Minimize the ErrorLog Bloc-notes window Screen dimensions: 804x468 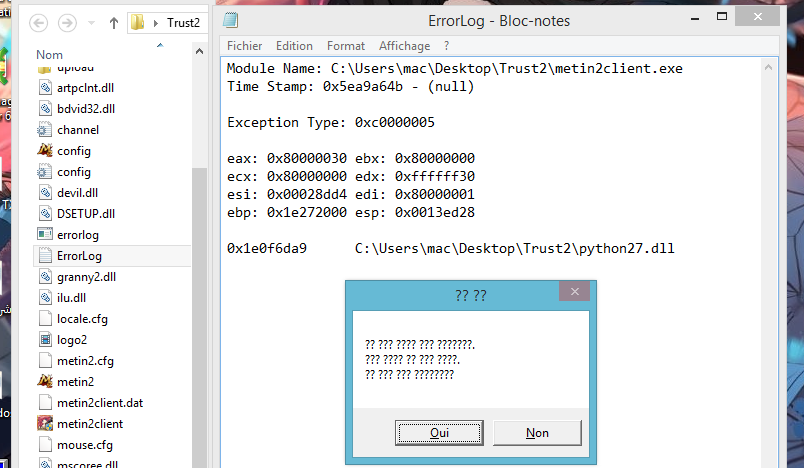(x=695, y=18)
